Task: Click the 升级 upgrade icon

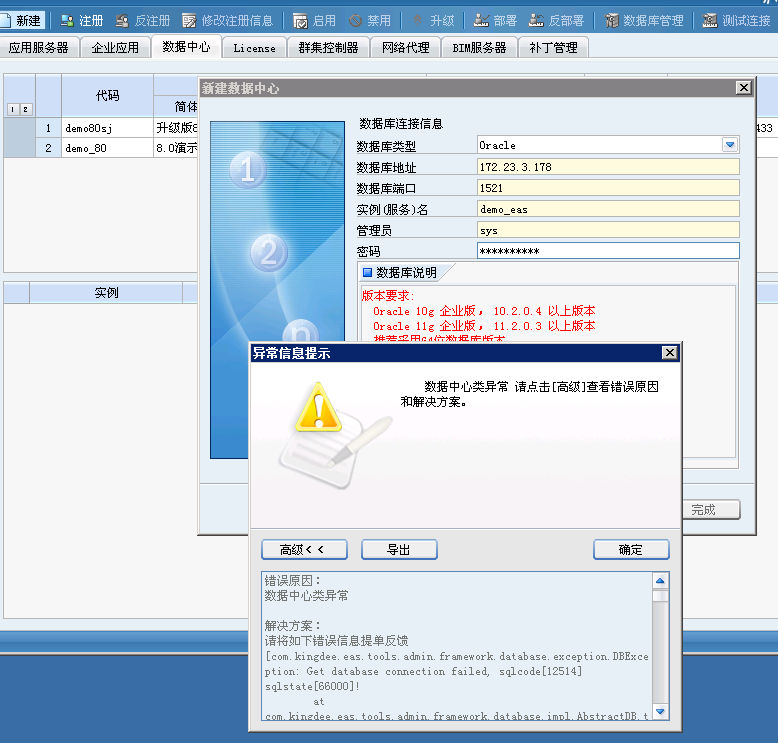Action: pyautogui.click(x=417, y=21)
